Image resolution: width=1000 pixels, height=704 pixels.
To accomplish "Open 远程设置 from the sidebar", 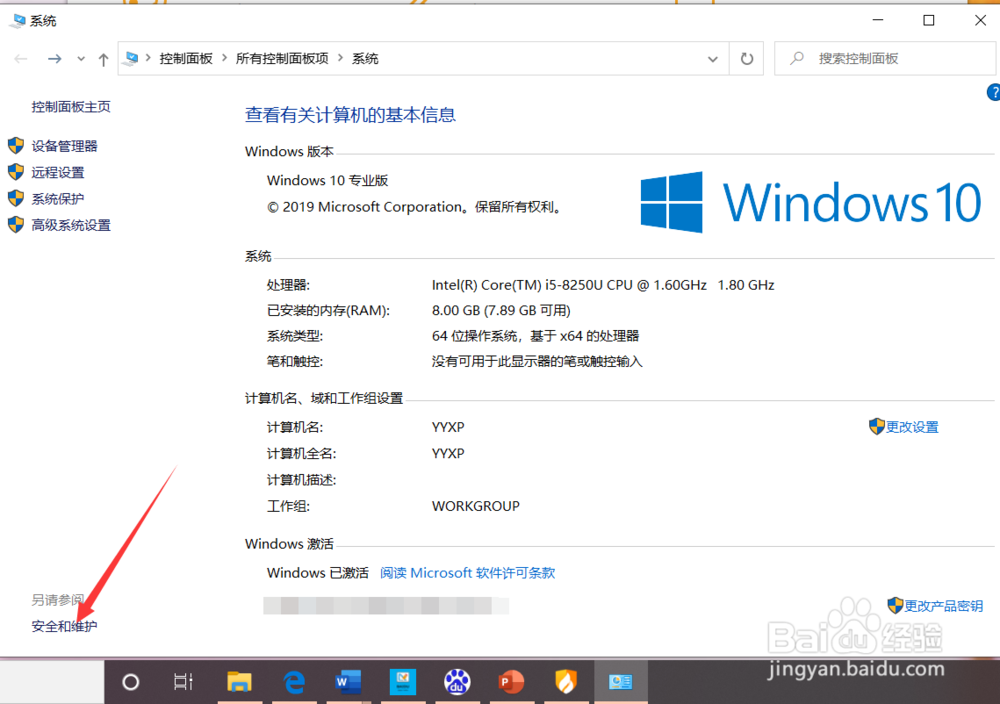I will click(x=58, y=172).
